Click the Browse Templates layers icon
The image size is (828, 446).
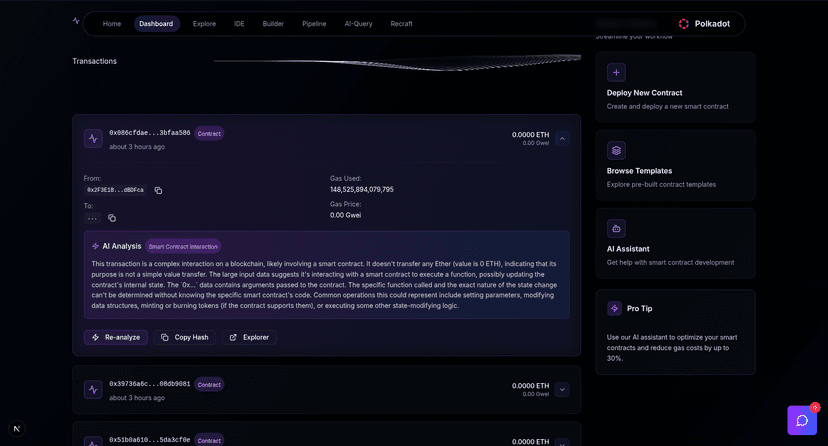pos(616,150)
